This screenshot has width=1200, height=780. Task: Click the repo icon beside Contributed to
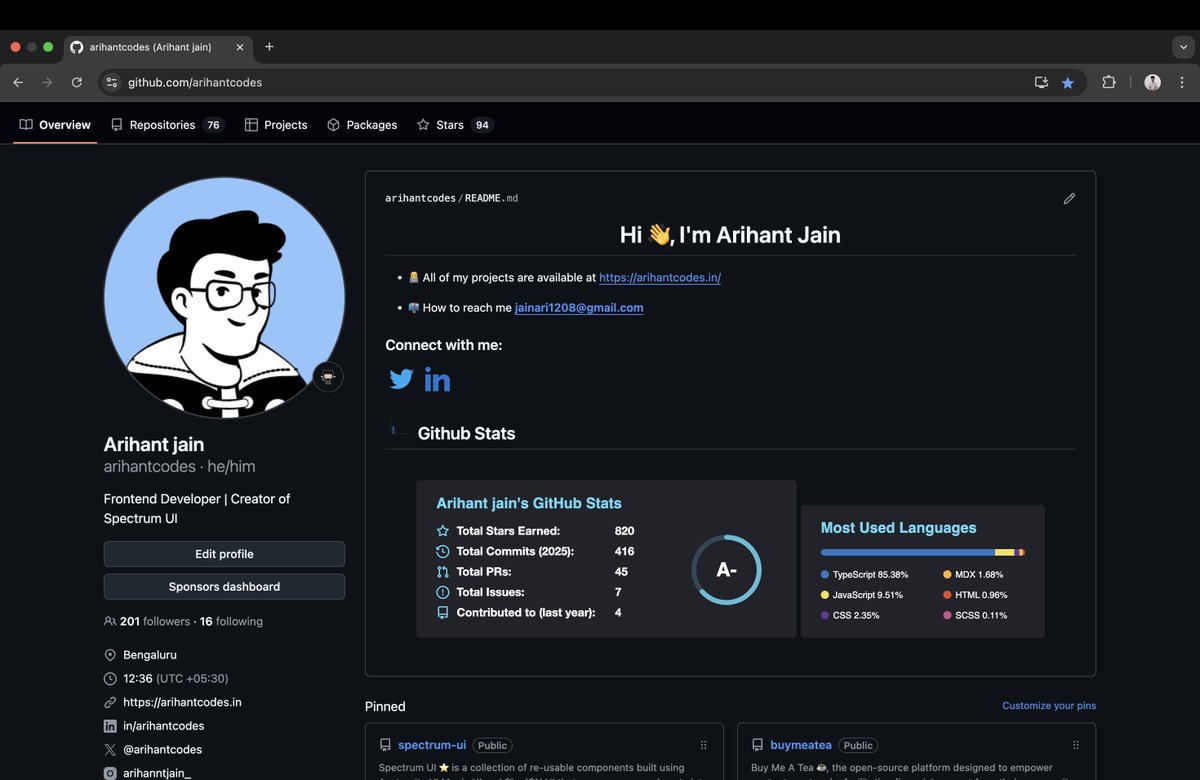click(x=443, y=612)
